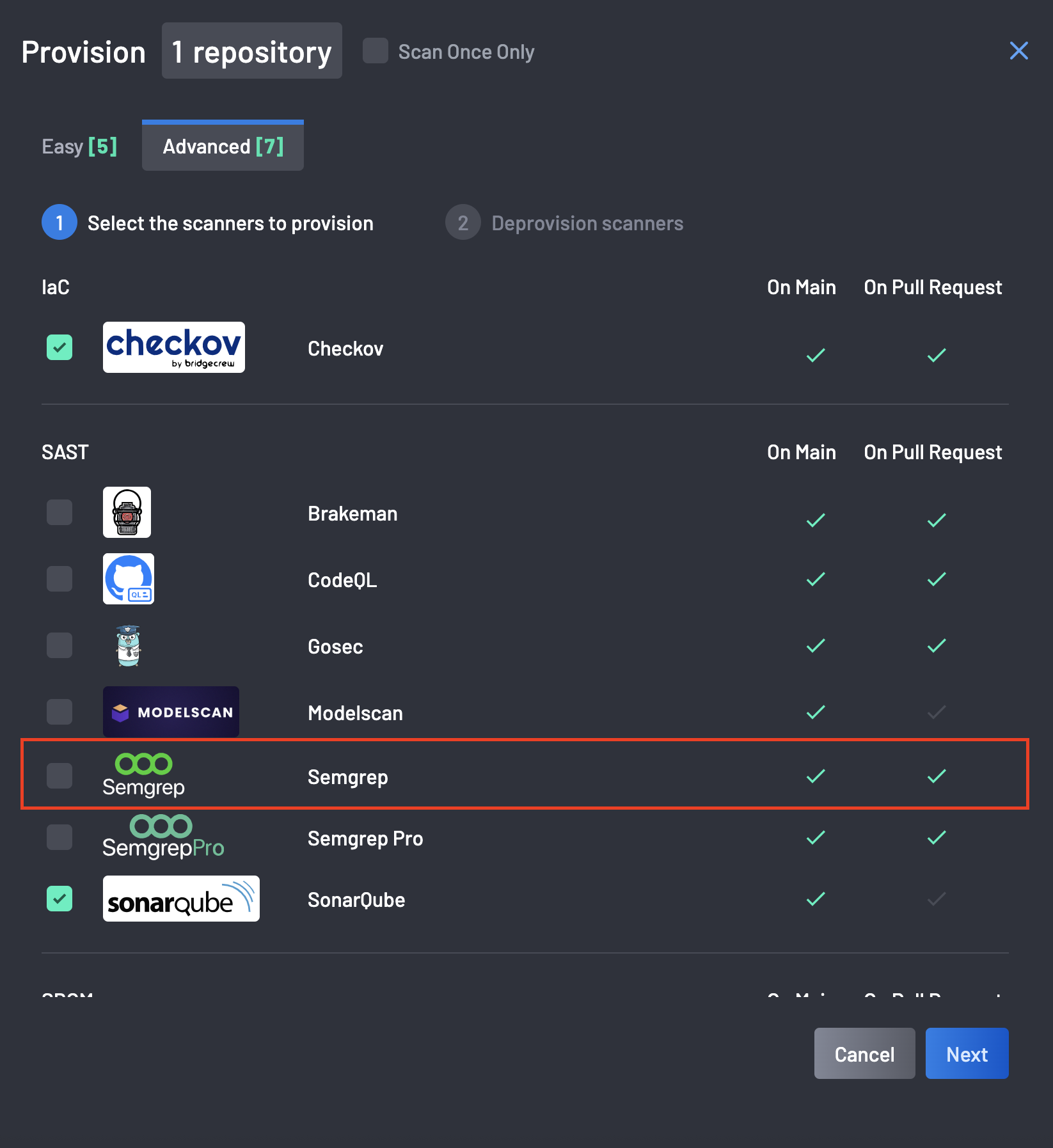
Task: Click the 1 repository badge
Action: point(251,51)
